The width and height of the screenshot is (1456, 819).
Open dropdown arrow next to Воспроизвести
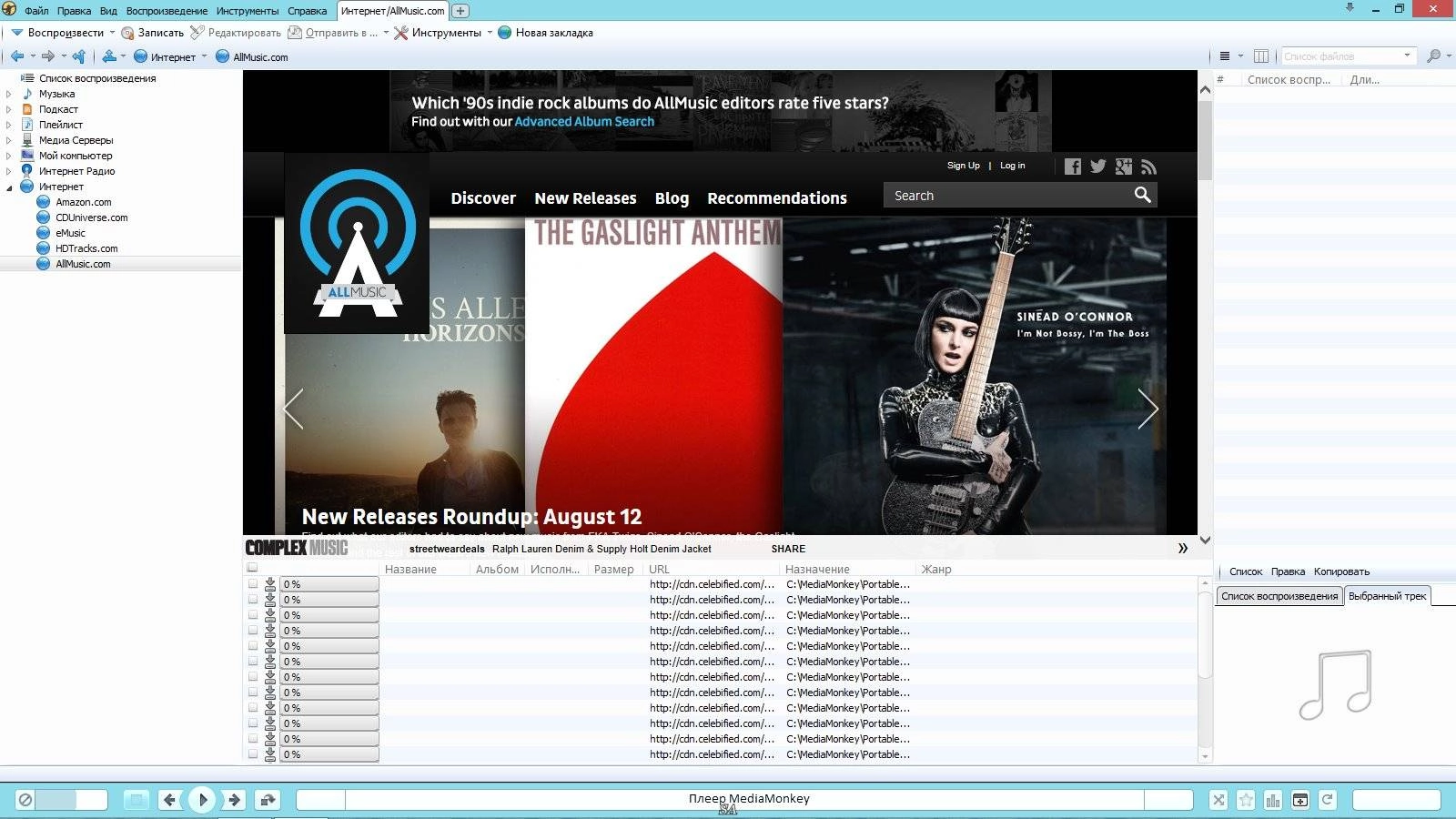[112, 33]
